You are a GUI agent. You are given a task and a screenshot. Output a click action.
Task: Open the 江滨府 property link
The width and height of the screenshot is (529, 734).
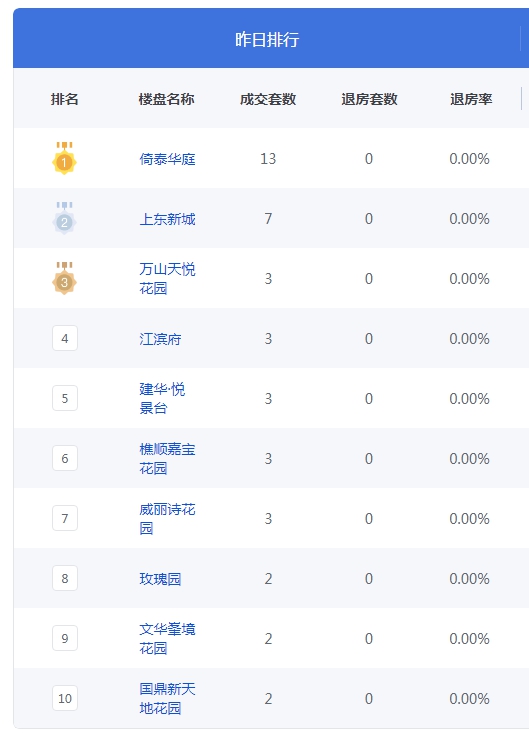pos(160,339)
